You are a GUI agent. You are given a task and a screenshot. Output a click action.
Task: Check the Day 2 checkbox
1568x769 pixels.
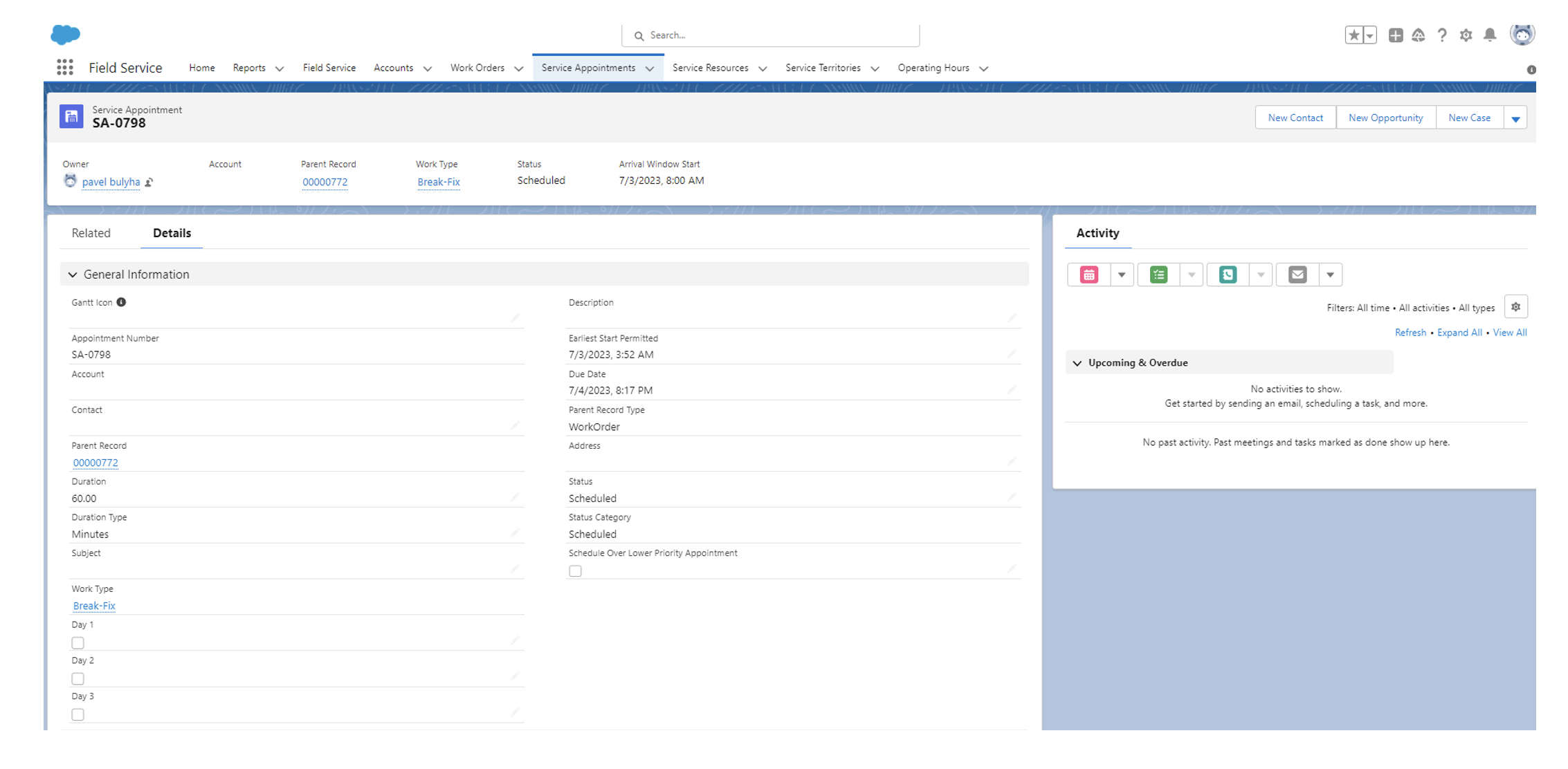click(x=78, y=679)
